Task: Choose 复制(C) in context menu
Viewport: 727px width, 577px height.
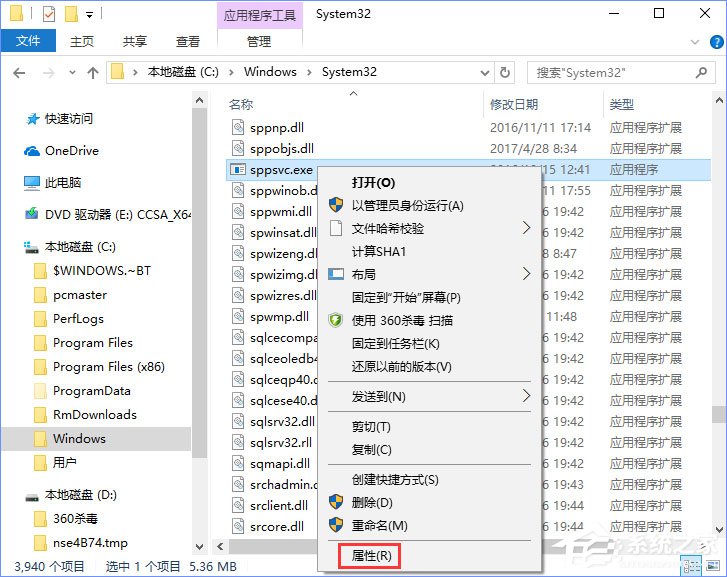Action: pos(429,449)
